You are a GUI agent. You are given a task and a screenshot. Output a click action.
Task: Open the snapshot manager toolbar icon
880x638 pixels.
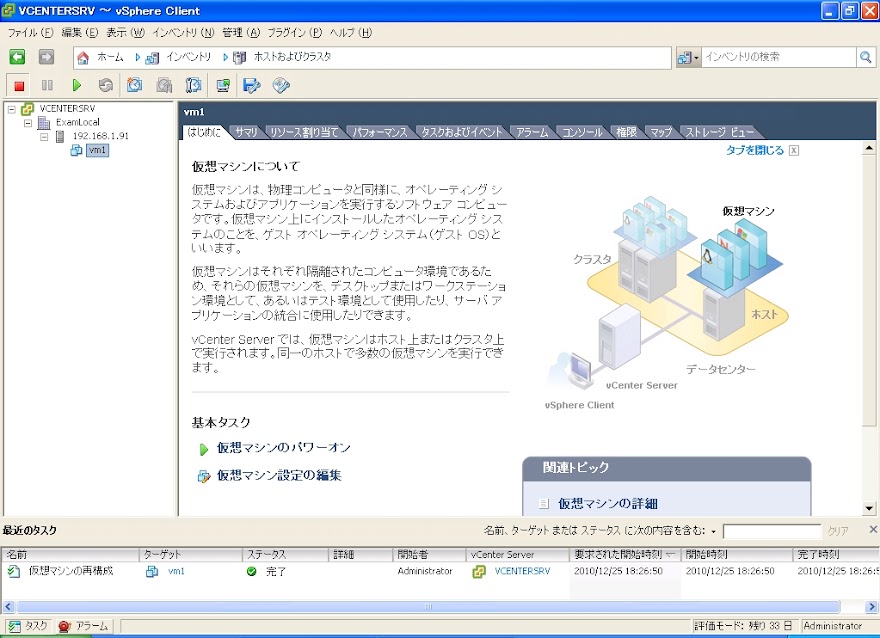[x=193, y=85]
